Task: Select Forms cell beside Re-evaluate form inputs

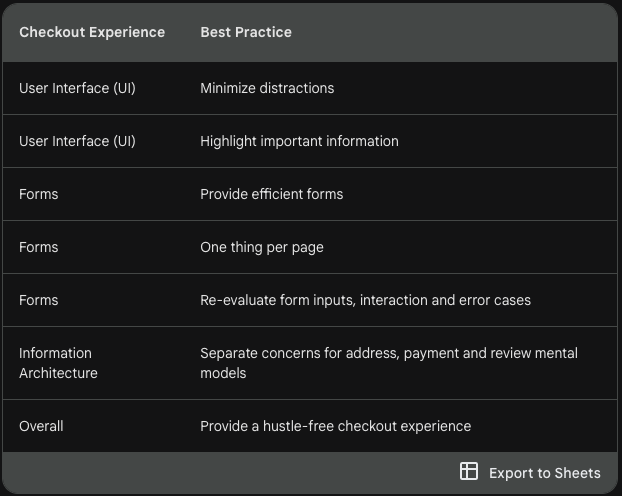Action: 39,300
